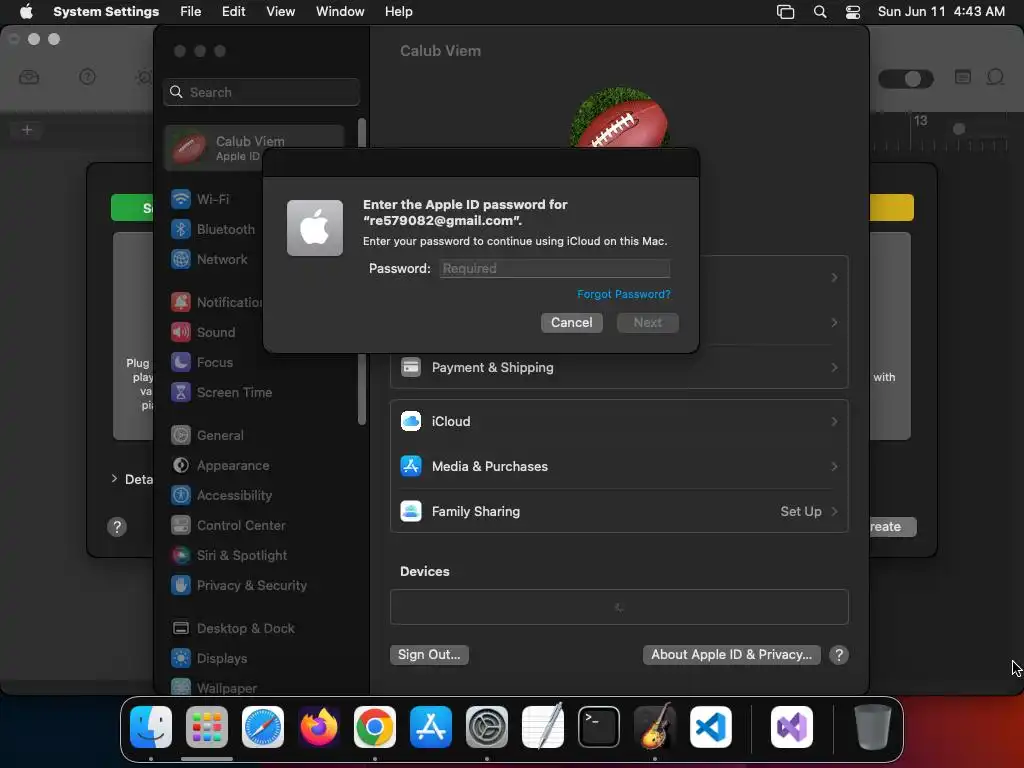Image resolution: width=1024 pixels, height=768 pixels.
Task: Cancel the Apple ID password dialog
Action: (x=571, y=323)
